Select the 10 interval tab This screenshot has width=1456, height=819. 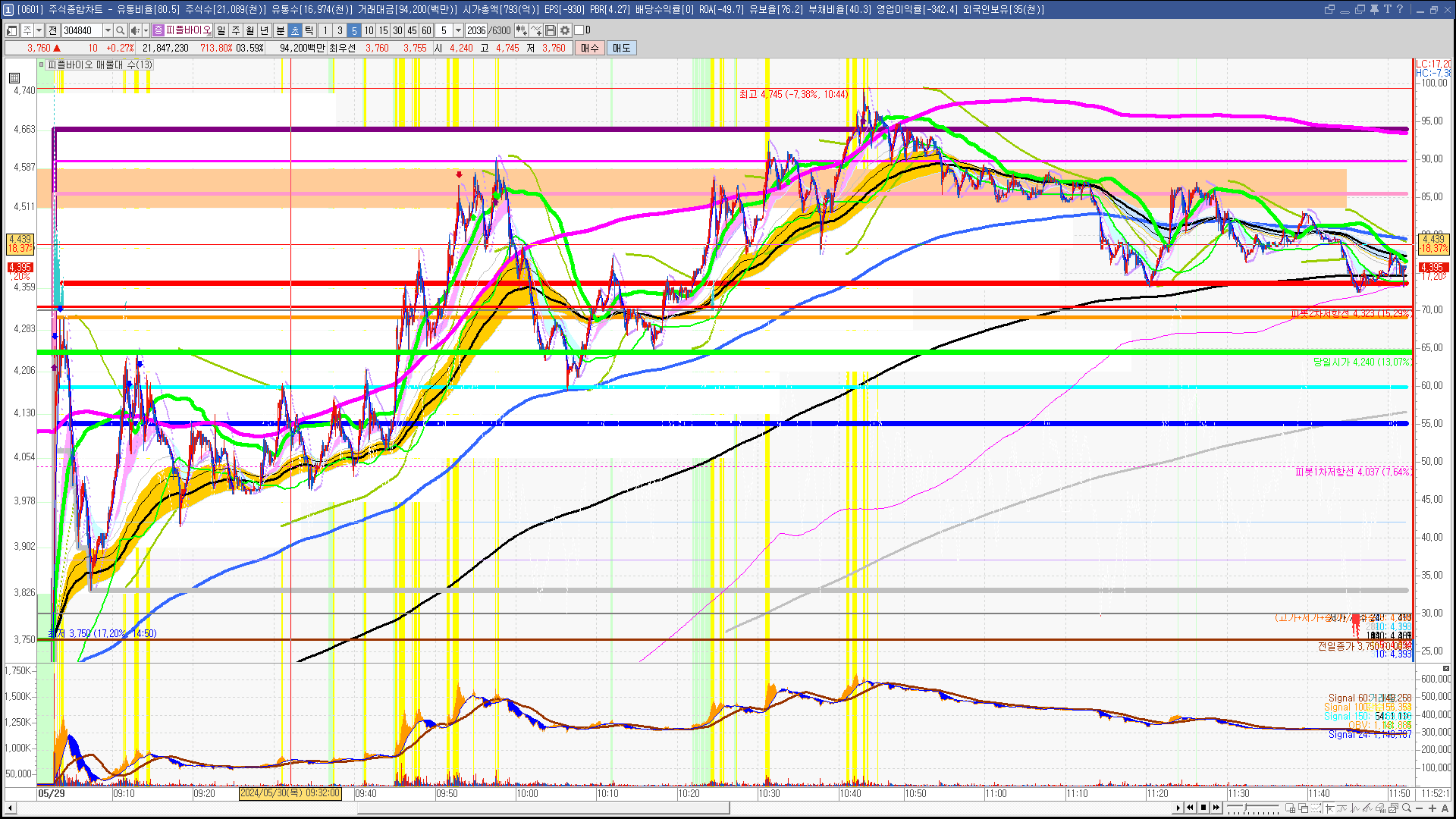pos(369,30)
